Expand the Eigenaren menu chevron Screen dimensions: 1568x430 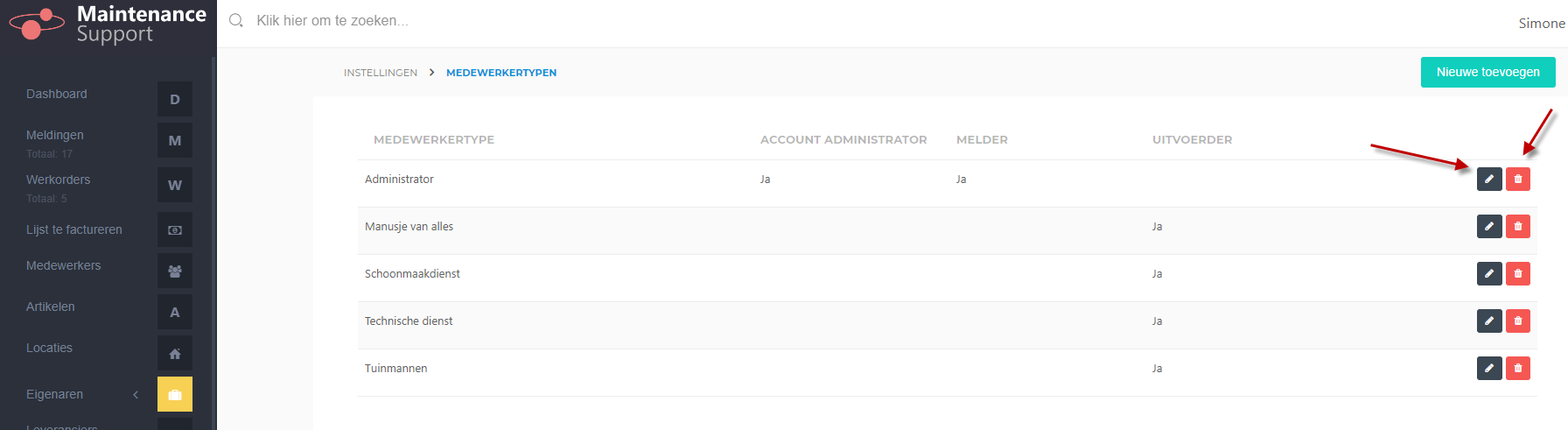point(136,394)
